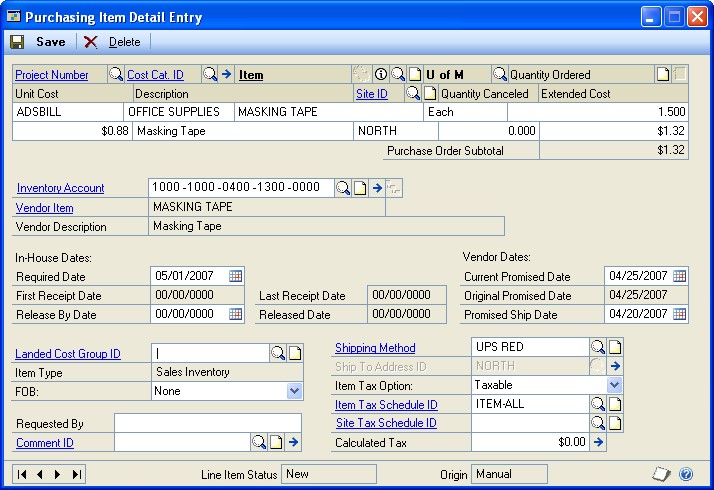Click Comment ID expansion arrow

coord(293,442)
